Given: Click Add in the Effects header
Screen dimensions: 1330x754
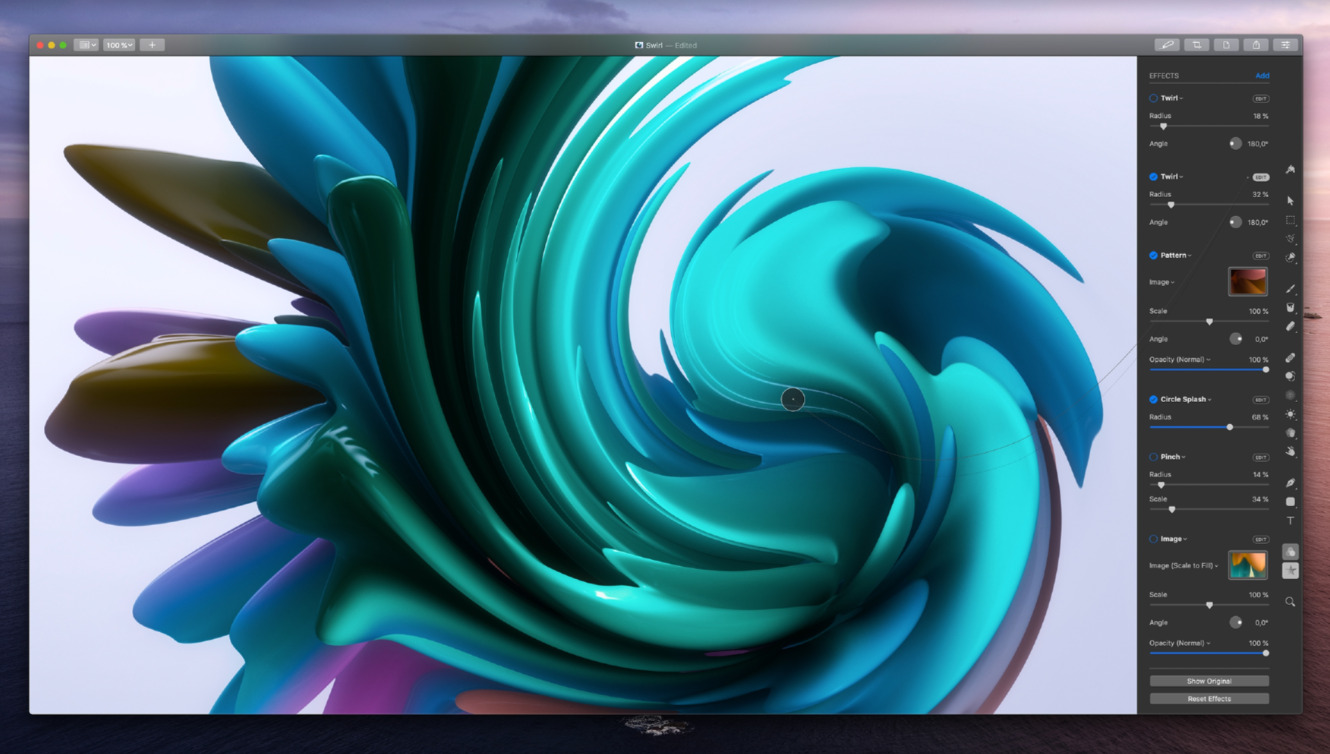Looking at the screenshot, I should 1262,76.
